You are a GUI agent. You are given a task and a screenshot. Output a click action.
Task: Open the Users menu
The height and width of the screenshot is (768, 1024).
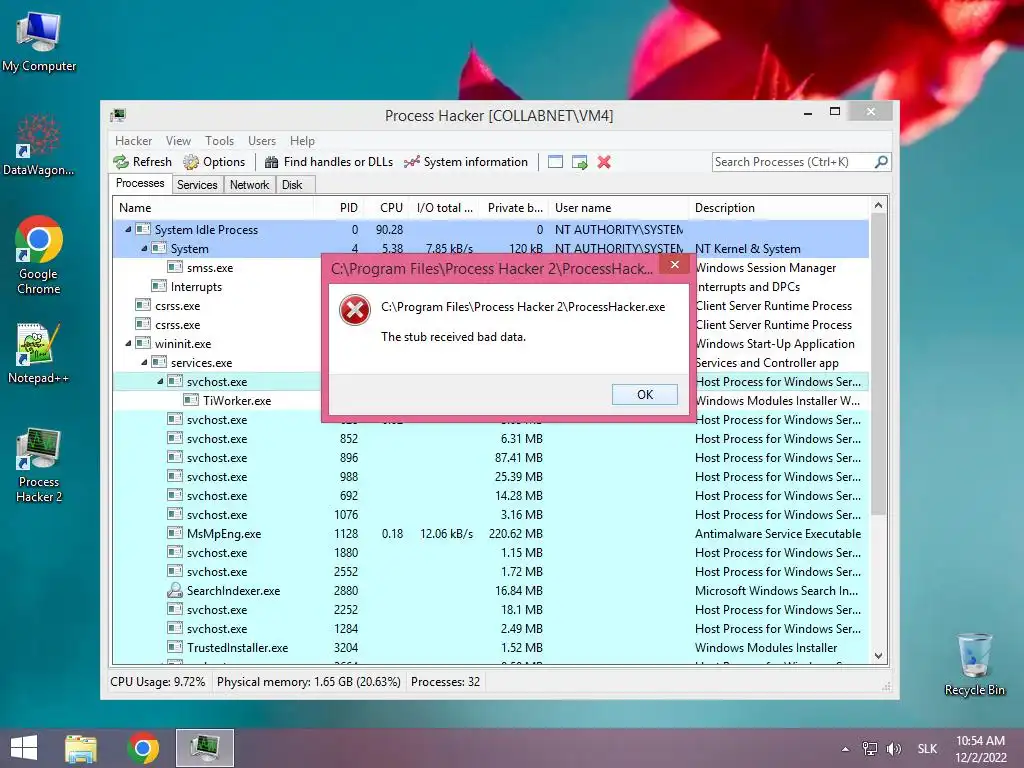pyautogui.click(x=262, y=141)
